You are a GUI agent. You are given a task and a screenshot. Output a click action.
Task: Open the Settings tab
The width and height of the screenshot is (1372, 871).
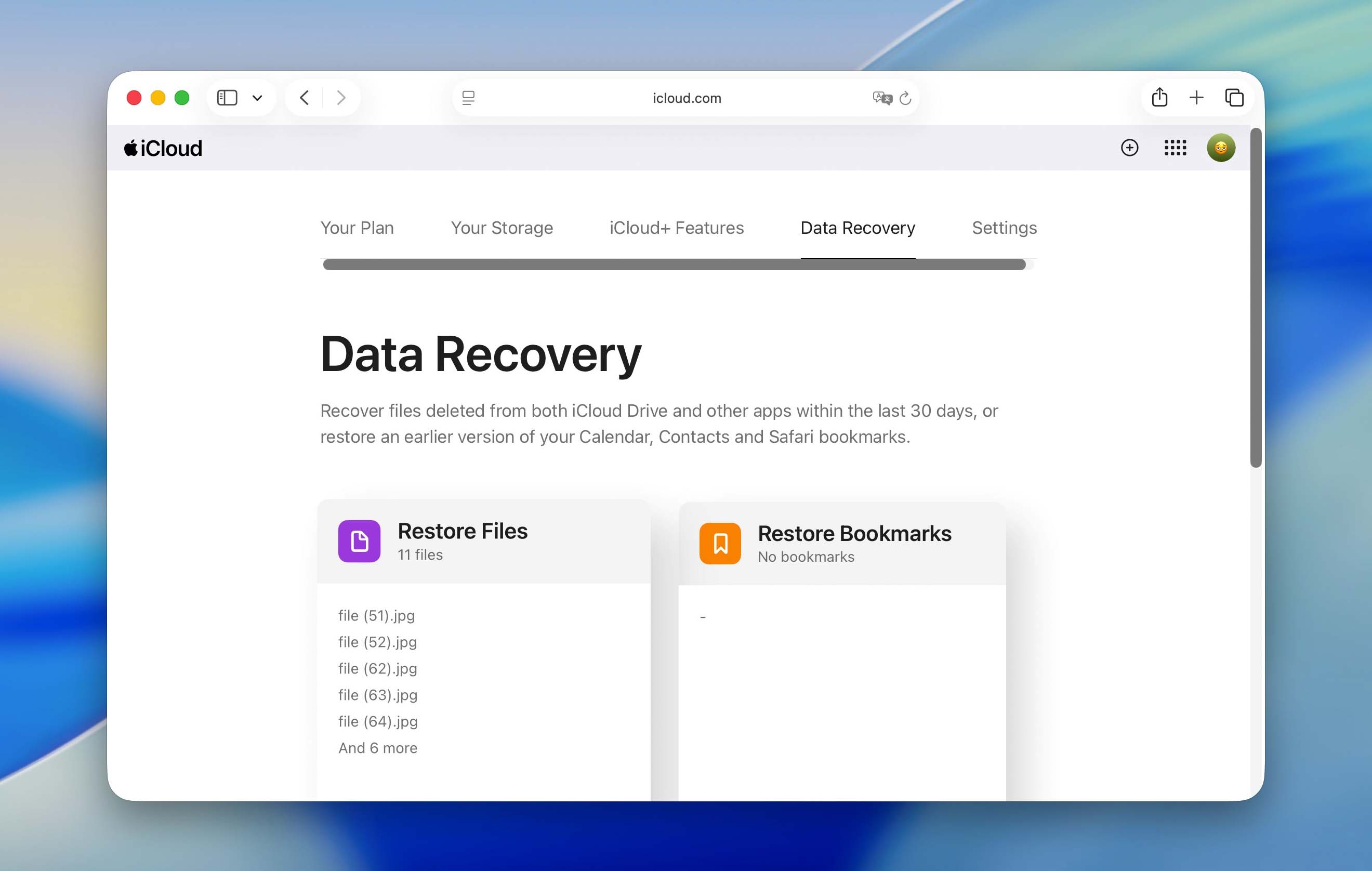[1004, 228]
